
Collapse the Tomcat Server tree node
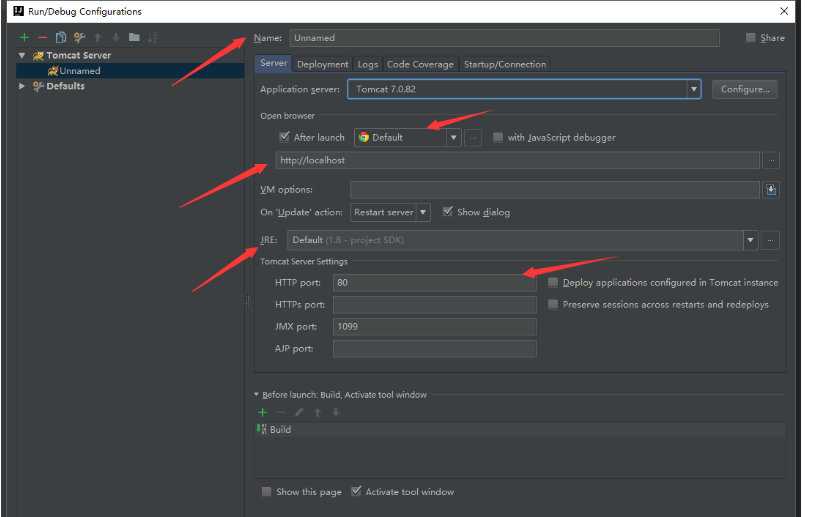22,55
